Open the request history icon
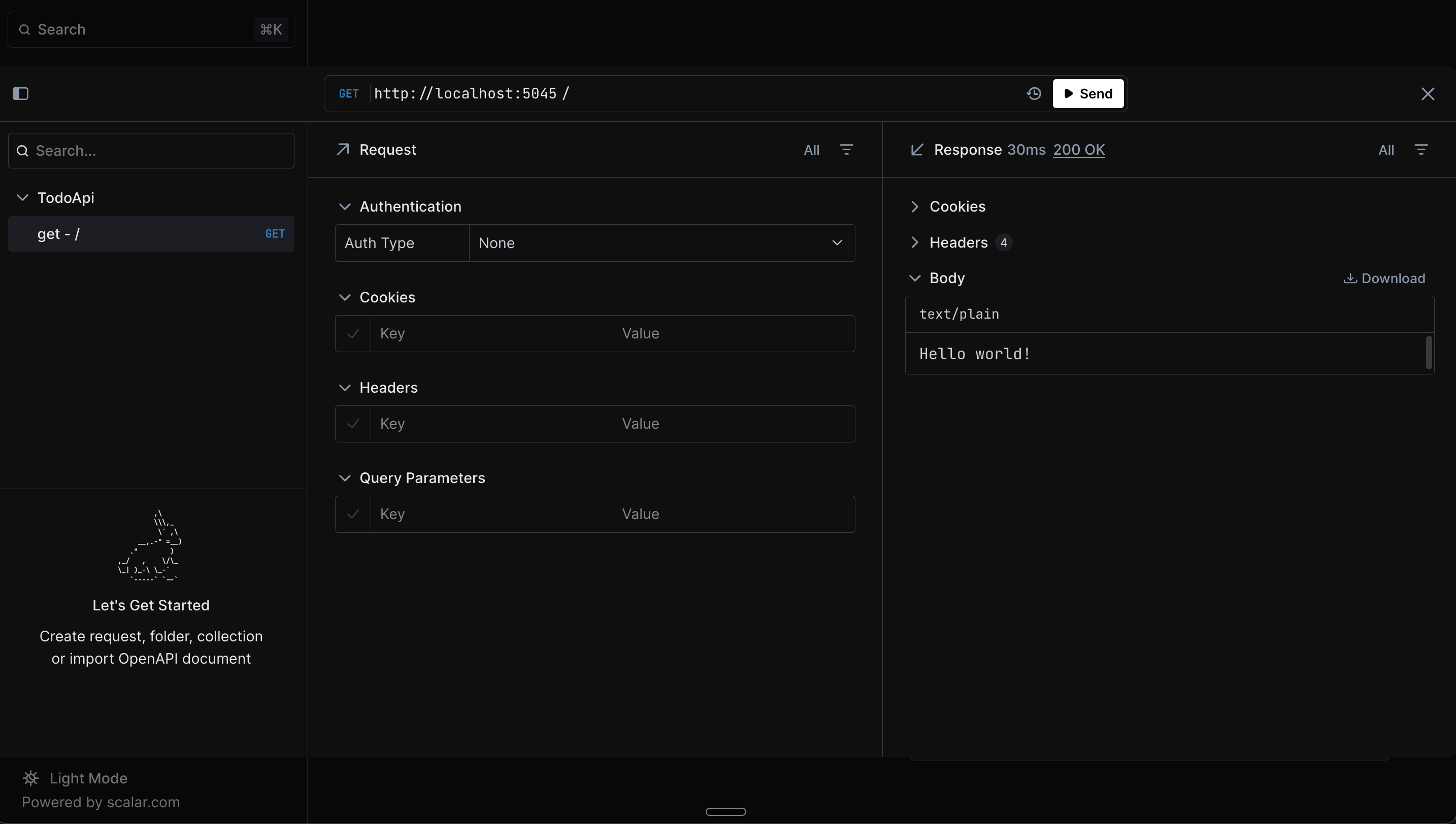The image size is (1456, 824). 1034,93
